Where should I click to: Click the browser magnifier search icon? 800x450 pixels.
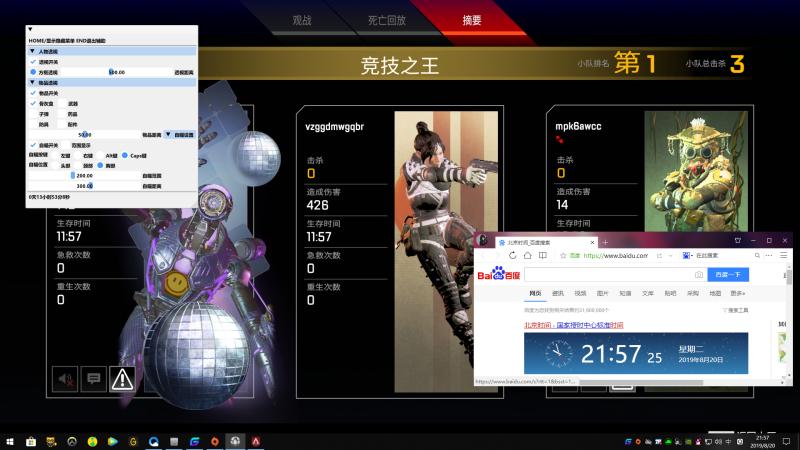757,255
